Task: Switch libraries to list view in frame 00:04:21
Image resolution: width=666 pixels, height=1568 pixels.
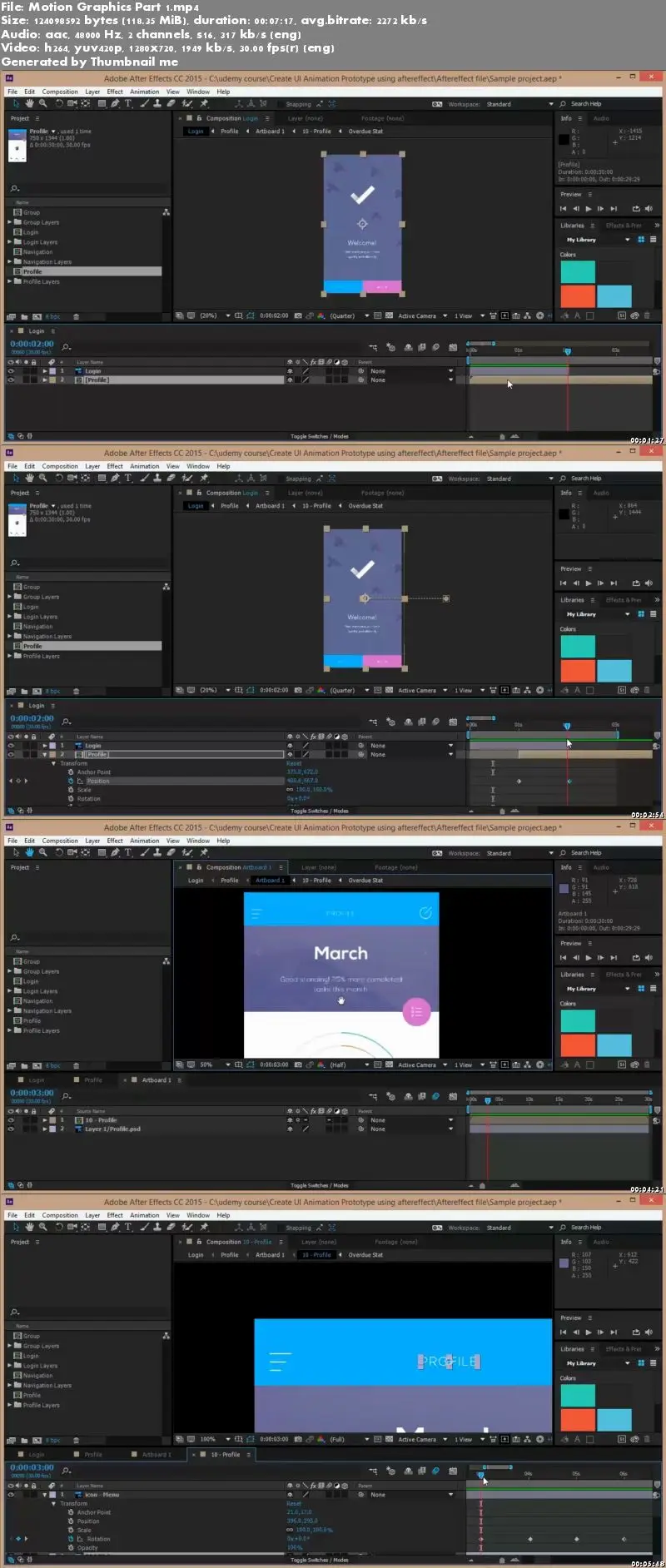Action: point(653,989)
